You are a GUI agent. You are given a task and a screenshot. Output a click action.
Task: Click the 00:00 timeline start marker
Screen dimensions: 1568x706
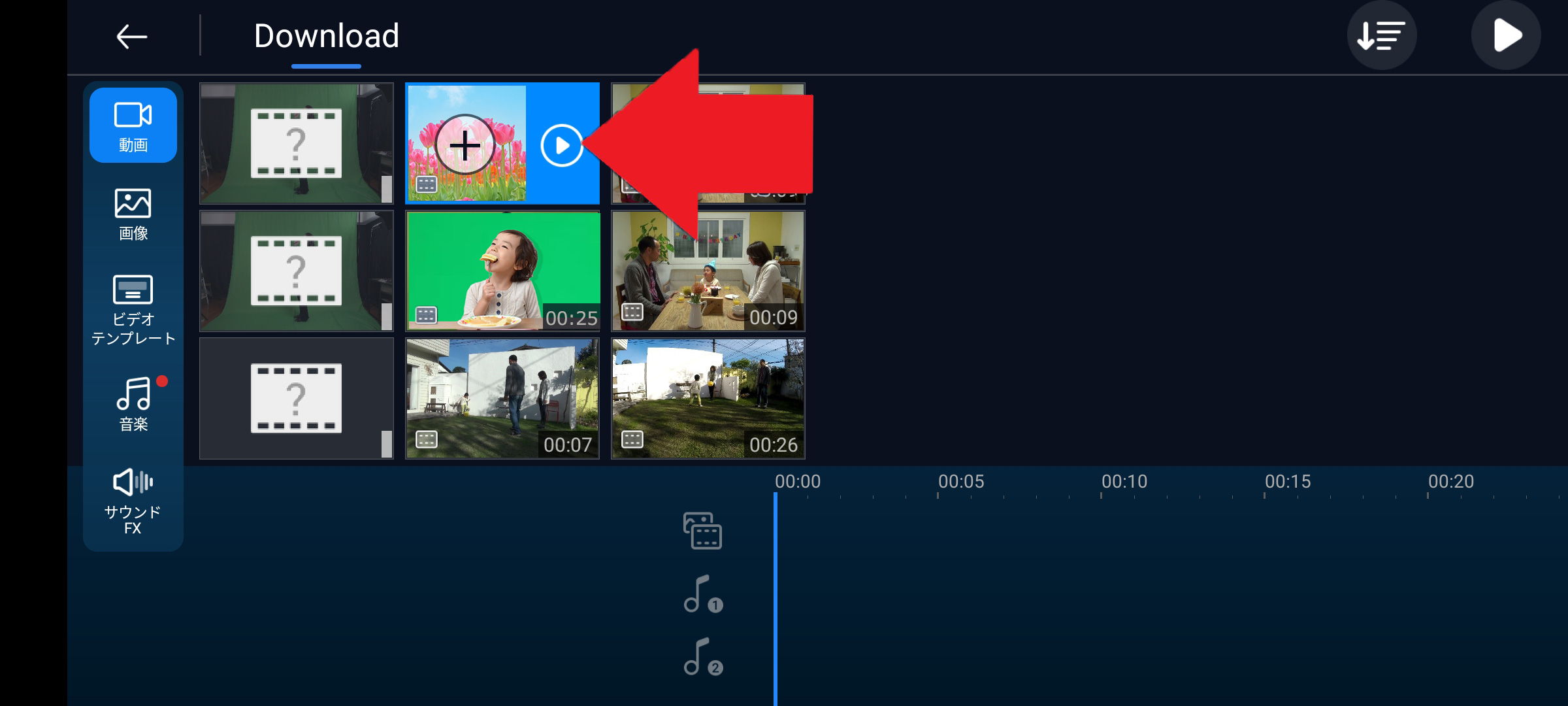(797, 482)
